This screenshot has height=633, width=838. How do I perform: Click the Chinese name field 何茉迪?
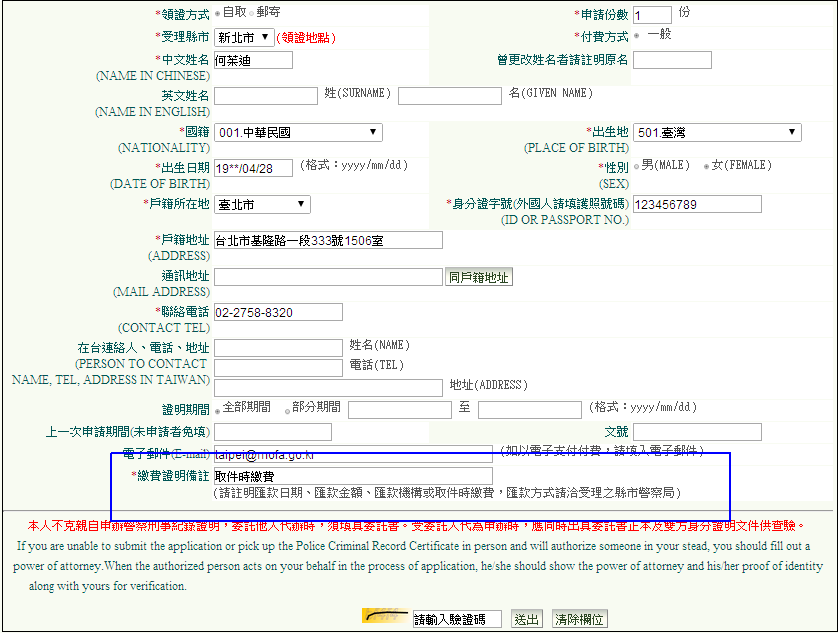[253, 60]
